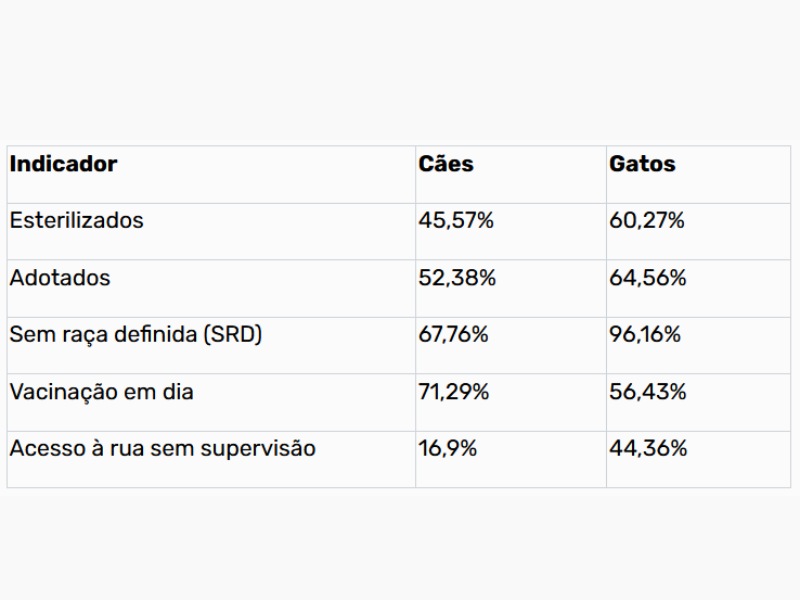
Task: Click the word 'supervisão' in the last row
Action: pos(258,449)
